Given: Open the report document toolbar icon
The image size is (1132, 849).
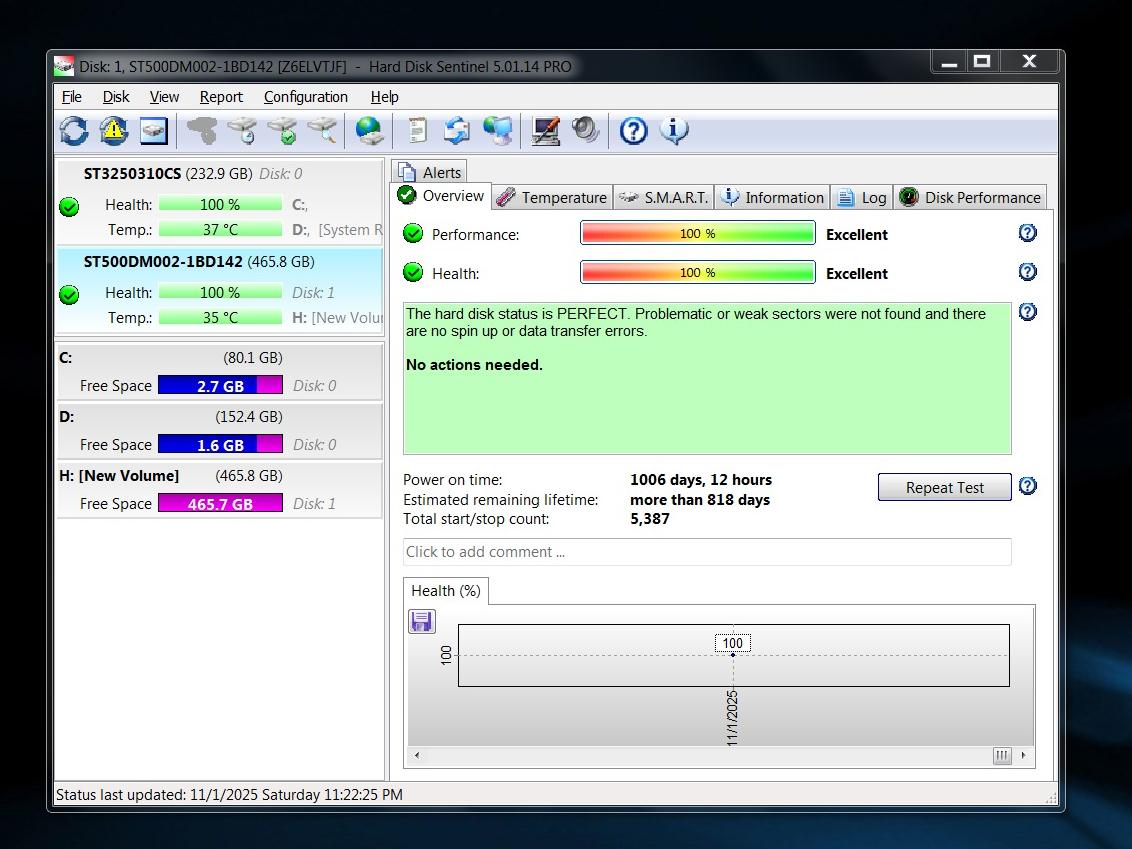Looking at the screenshot, I should point(417,131).
